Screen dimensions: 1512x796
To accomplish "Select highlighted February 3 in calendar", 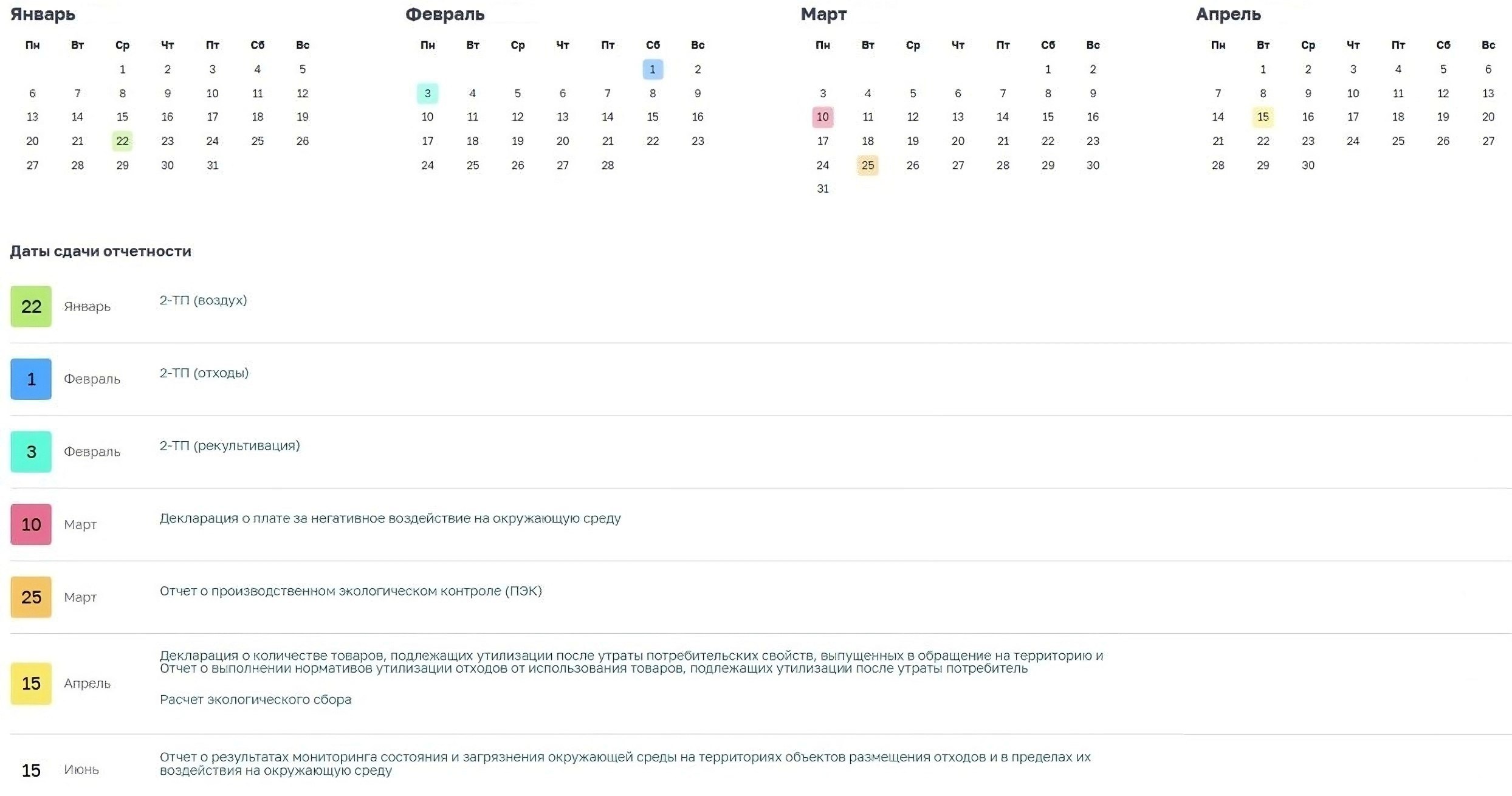I will pos(428,94).
